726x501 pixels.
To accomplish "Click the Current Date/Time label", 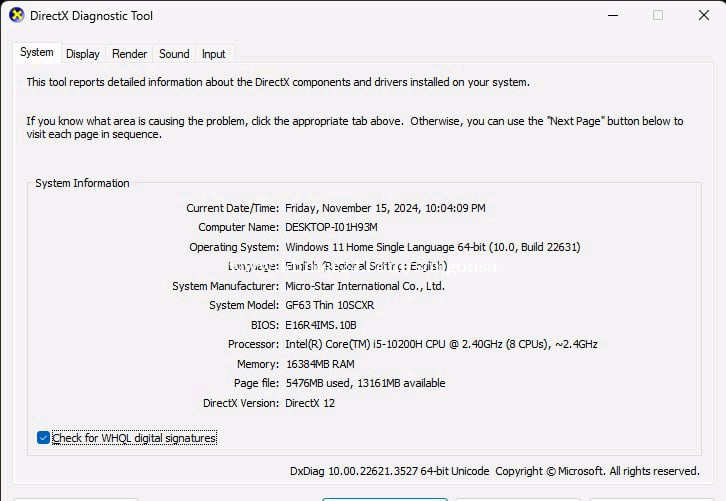I will [232, 208].
